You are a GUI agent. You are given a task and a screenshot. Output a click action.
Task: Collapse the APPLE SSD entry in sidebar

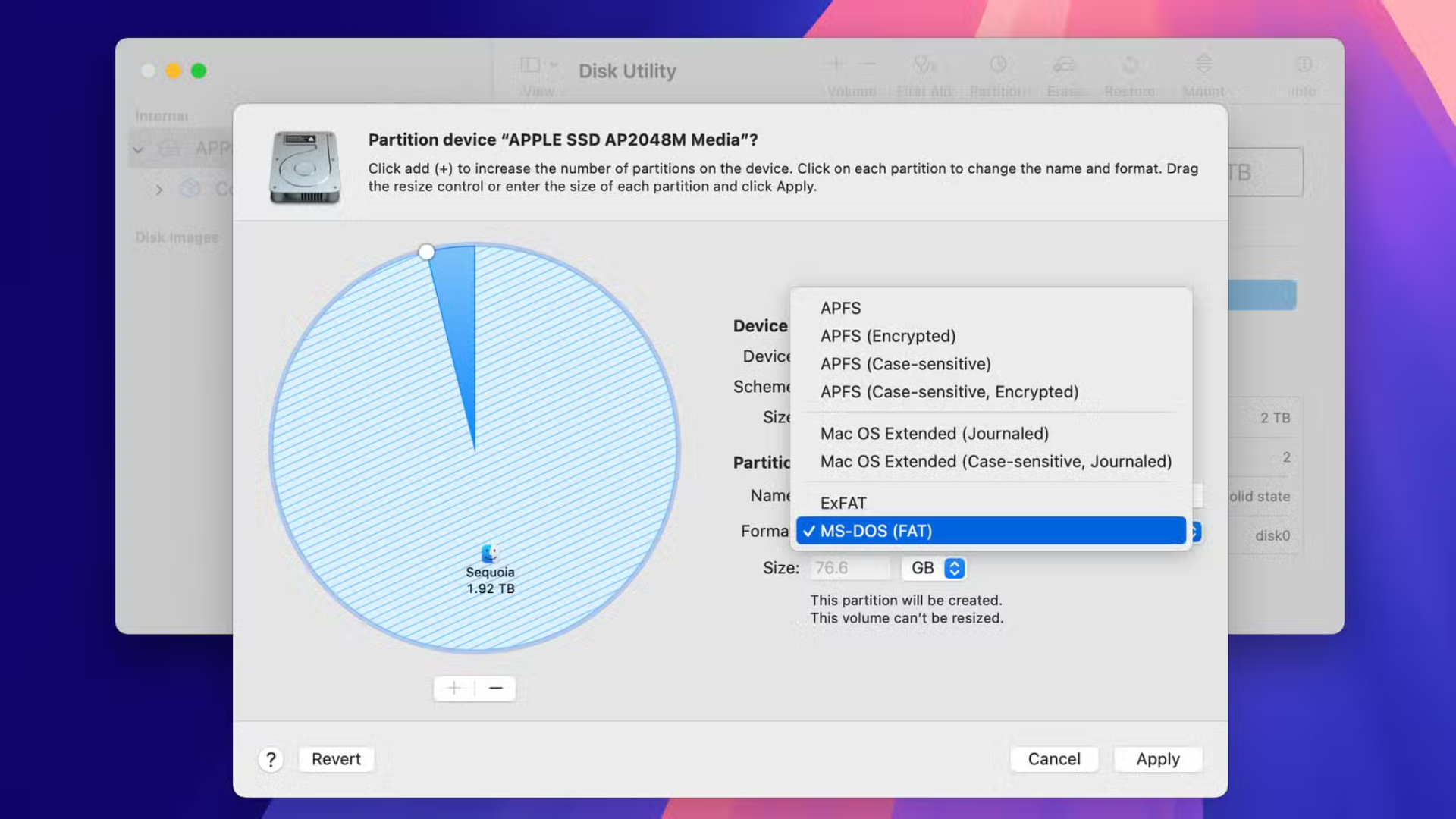tap(139, 149)
